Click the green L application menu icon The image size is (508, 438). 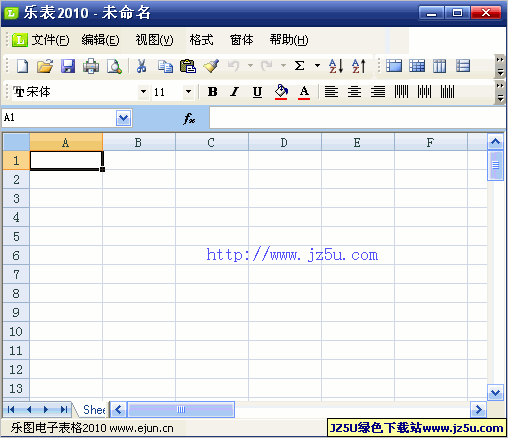point(20,40)
